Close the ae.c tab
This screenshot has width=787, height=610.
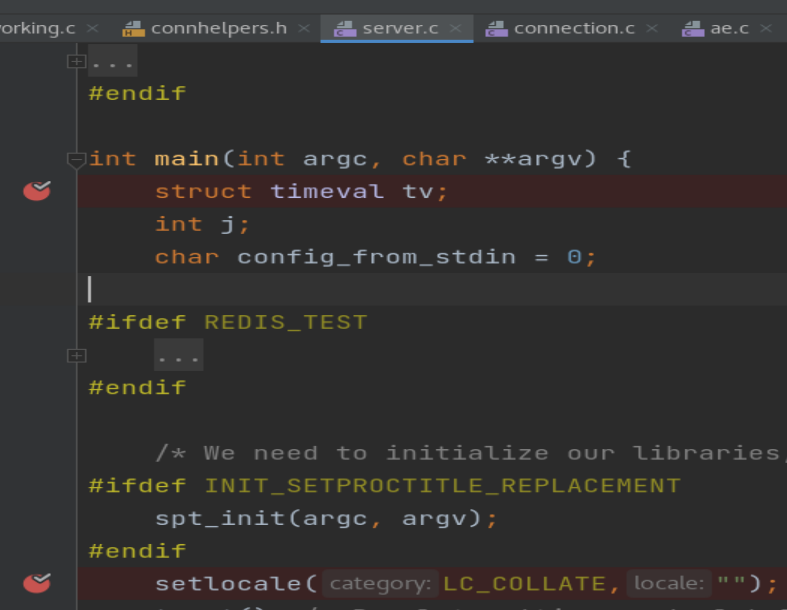pyautogui.click(x=767, y=28)
